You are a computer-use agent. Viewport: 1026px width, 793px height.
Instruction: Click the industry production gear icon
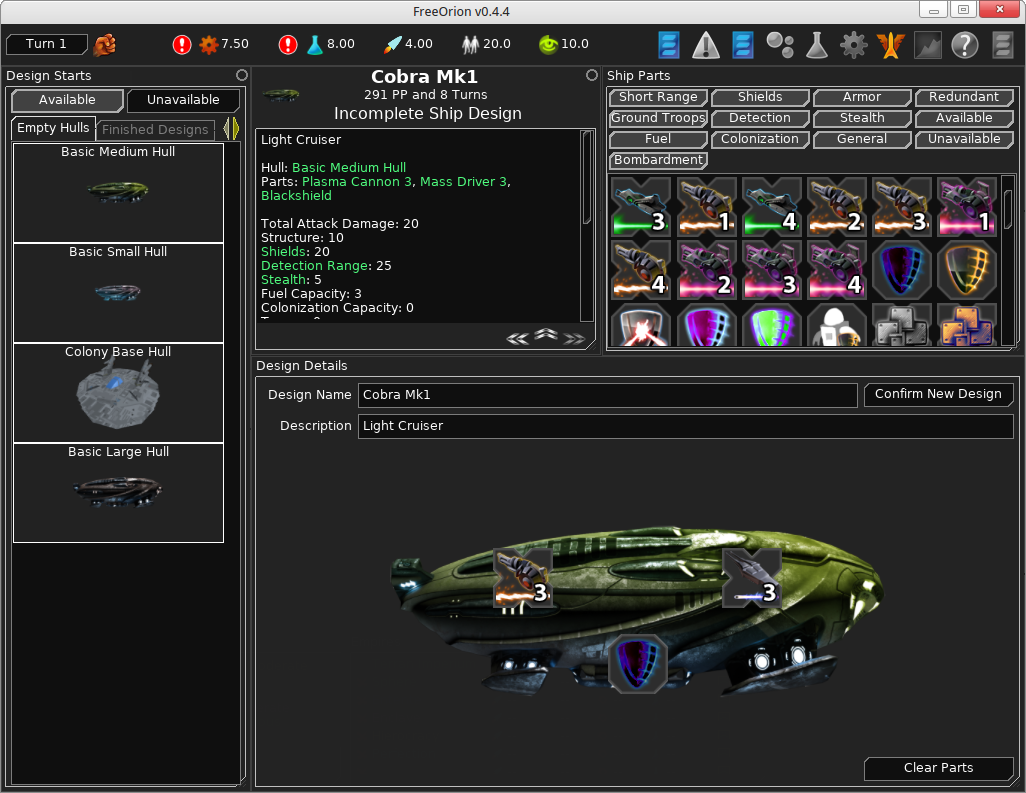209,44
